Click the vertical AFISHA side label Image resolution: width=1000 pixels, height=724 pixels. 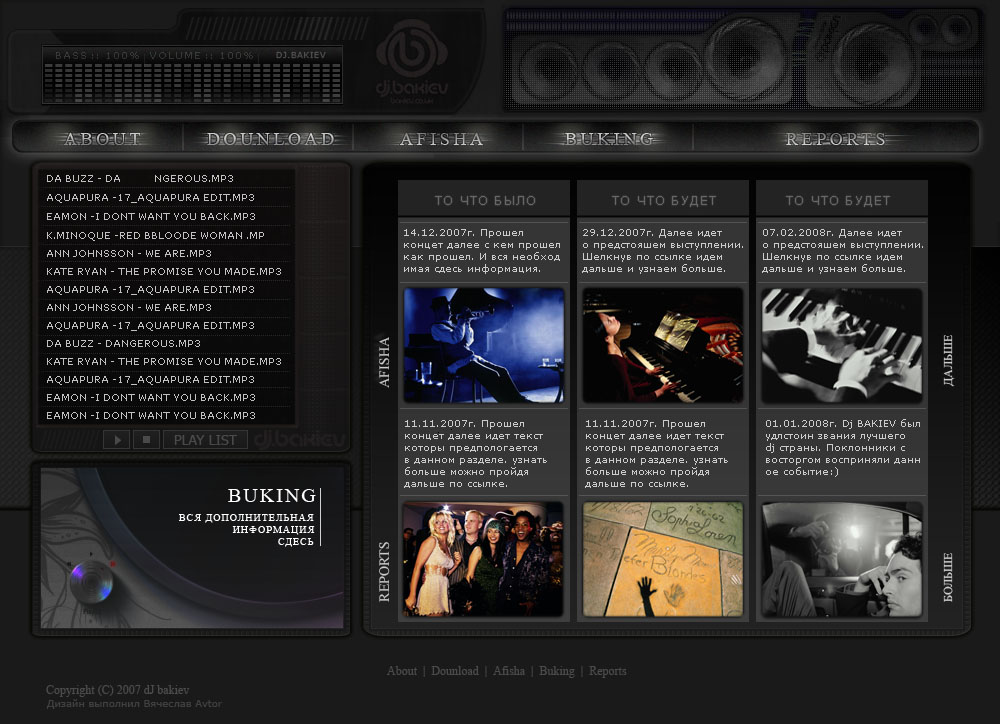[384, 362]
